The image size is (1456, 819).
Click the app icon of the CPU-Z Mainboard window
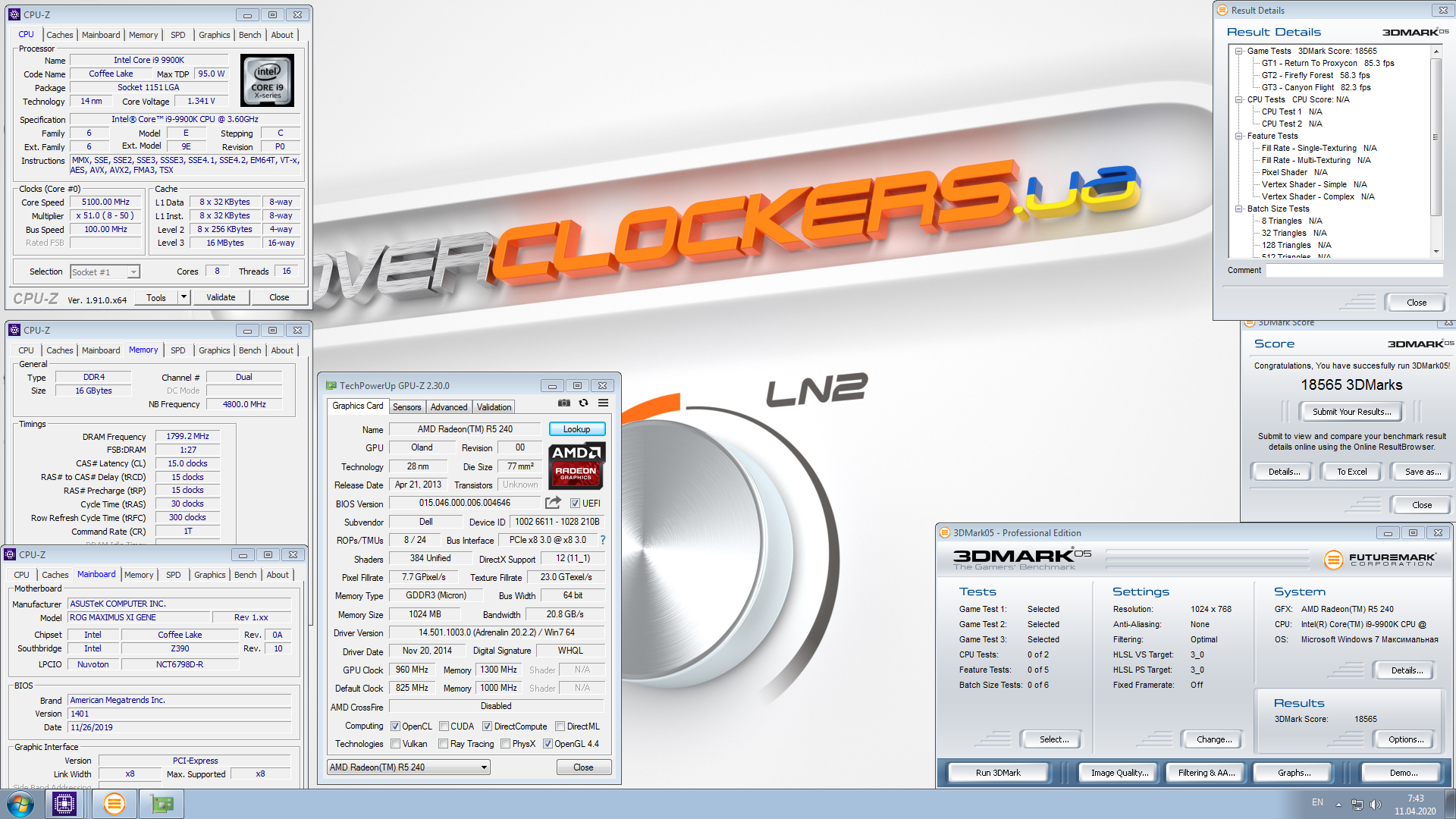(10, 555)
